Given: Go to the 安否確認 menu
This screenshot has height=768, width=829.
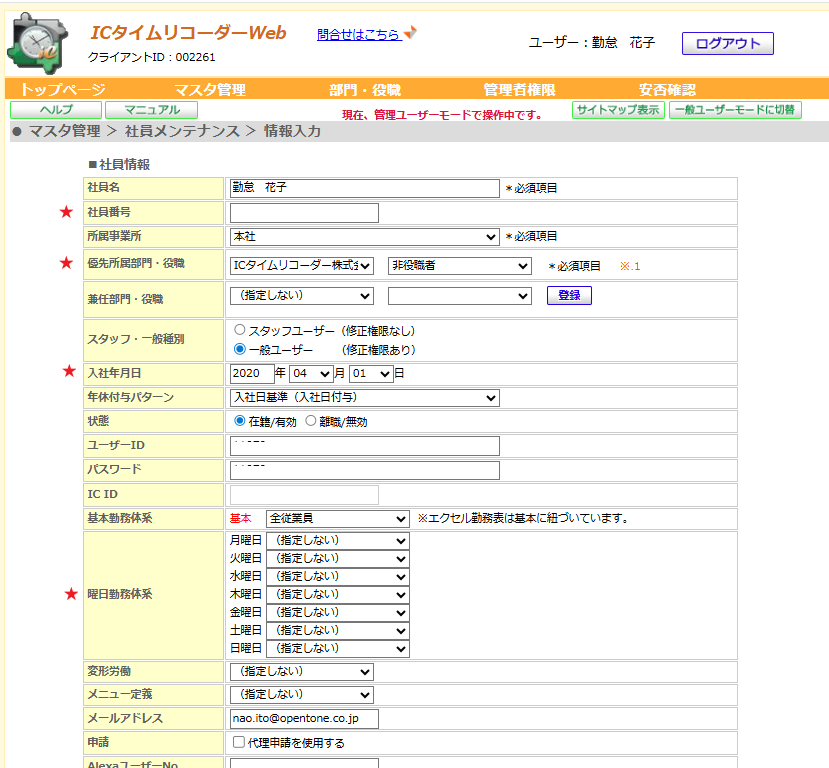Looking at the screenshot, I should [667, 89].
